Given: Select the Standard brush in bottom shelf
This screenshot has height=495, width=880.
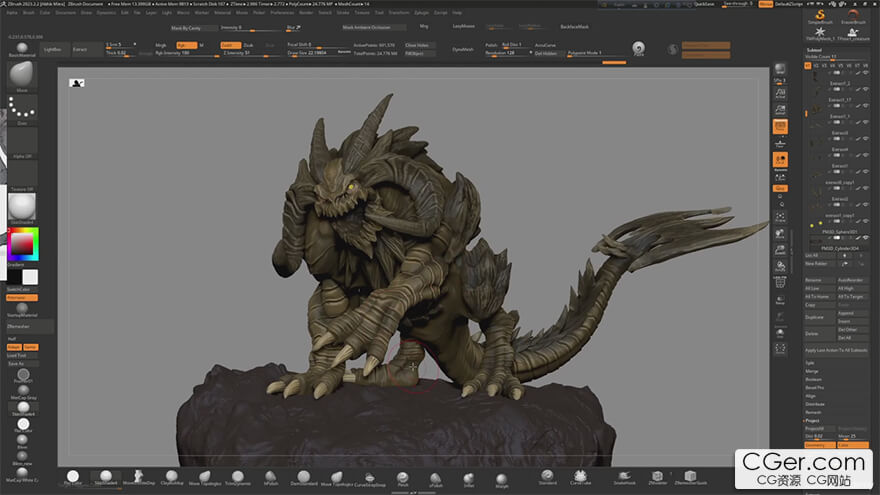Looking at the screenshot, I should (x=548, y=478).
